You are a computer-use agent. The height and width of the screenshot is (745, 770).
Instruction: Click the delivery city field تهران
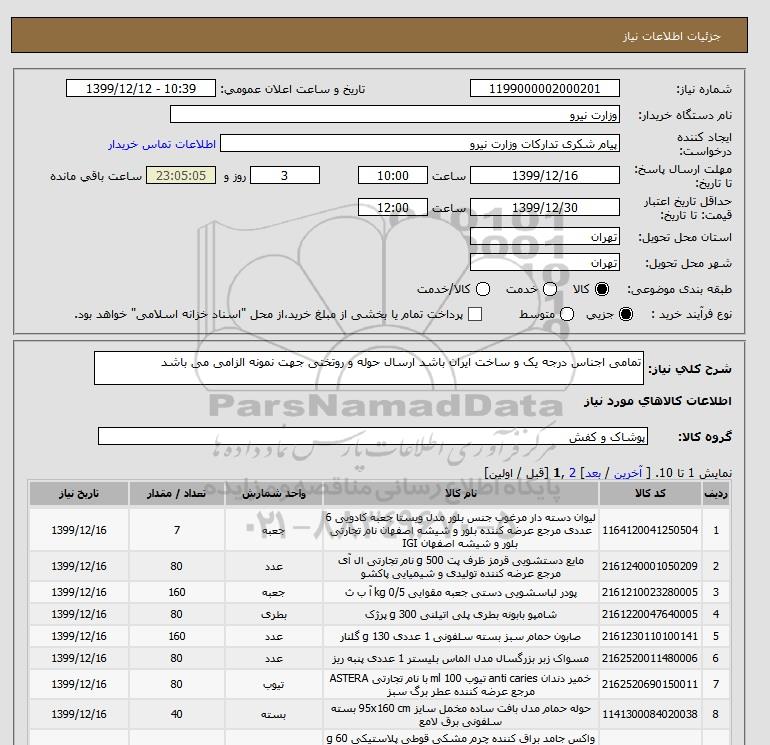pos(545,263)
